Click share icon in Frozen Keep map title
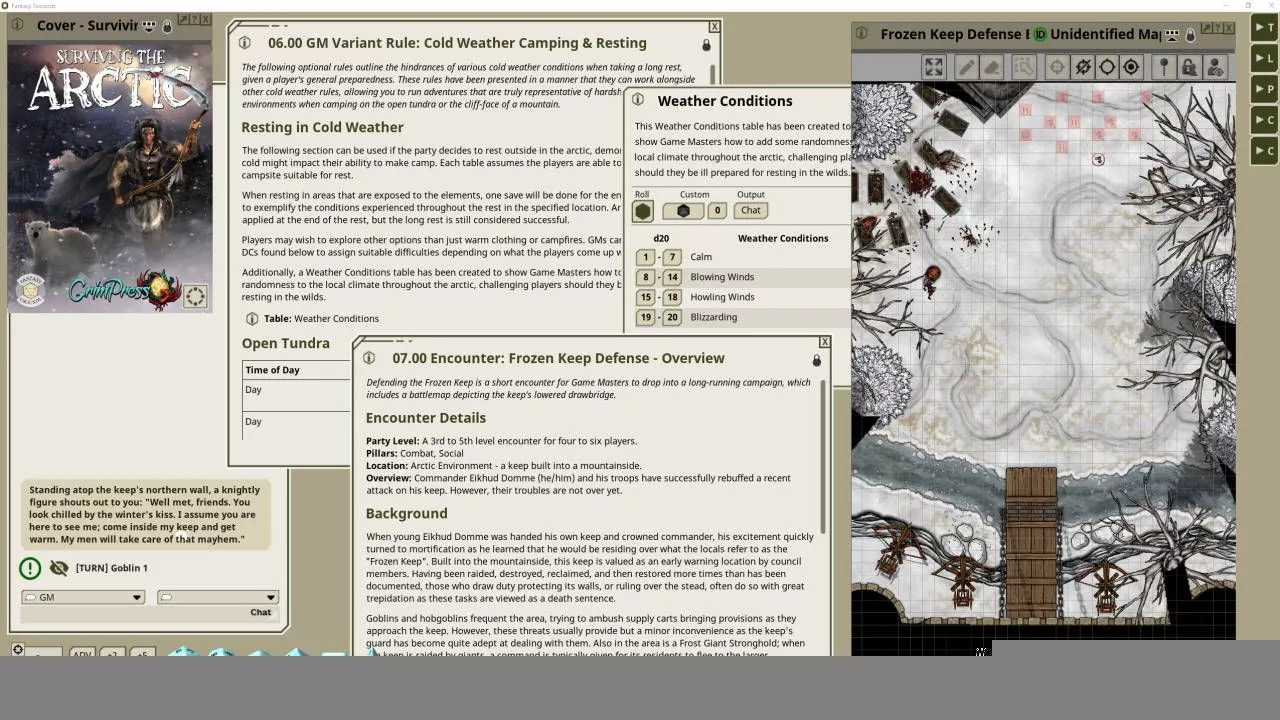This screenshot has height=720, width=1280. (x=1172, y=35)
